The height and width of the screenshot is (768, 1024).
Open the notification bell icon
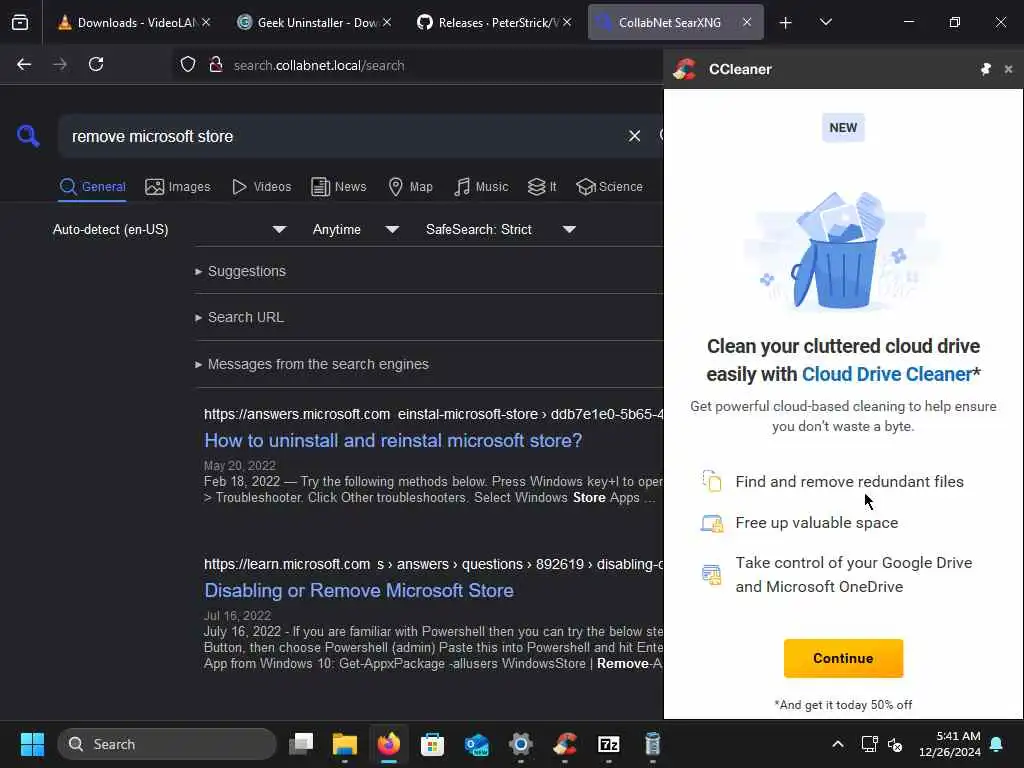click(x=997, y=744)
